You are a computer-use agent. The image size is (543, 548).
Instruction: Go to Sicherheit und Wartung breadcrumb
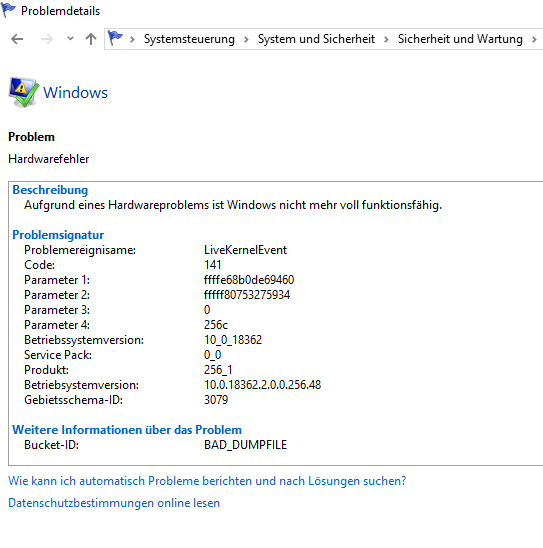click(x=460, y=39)
